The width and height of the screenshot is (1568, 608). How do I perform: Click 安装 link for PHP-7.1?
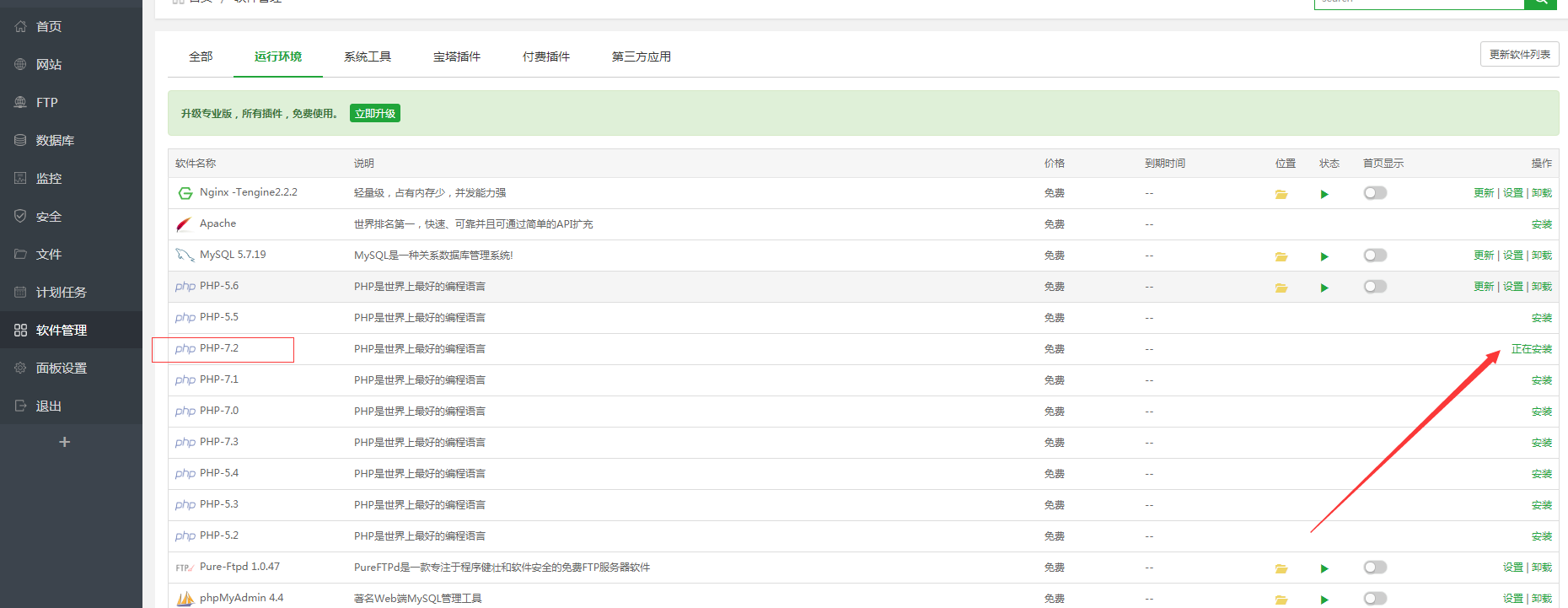(x=1542, y=380)
